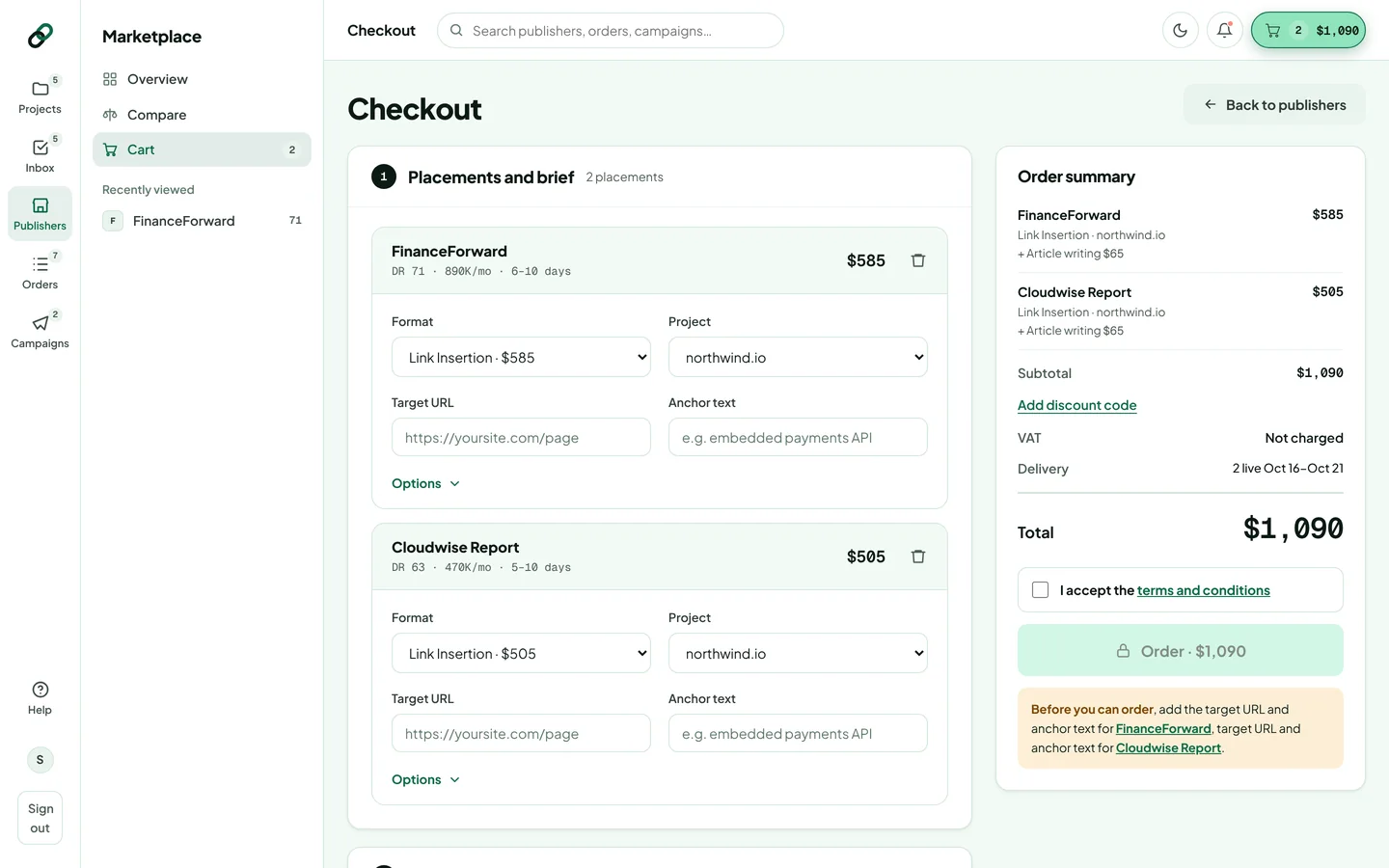
Task: Click Target URL field for Cloudwise Report
Action: 521,734
